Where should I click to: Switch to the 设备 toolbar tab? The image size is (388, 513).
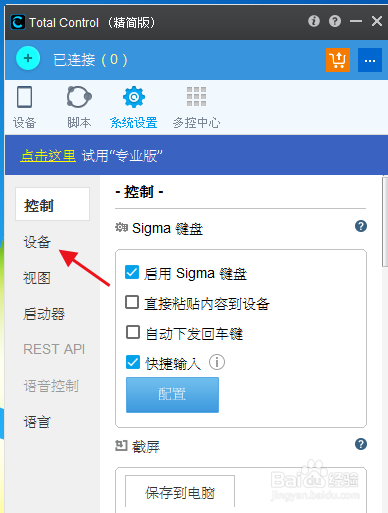coord(24,107)
